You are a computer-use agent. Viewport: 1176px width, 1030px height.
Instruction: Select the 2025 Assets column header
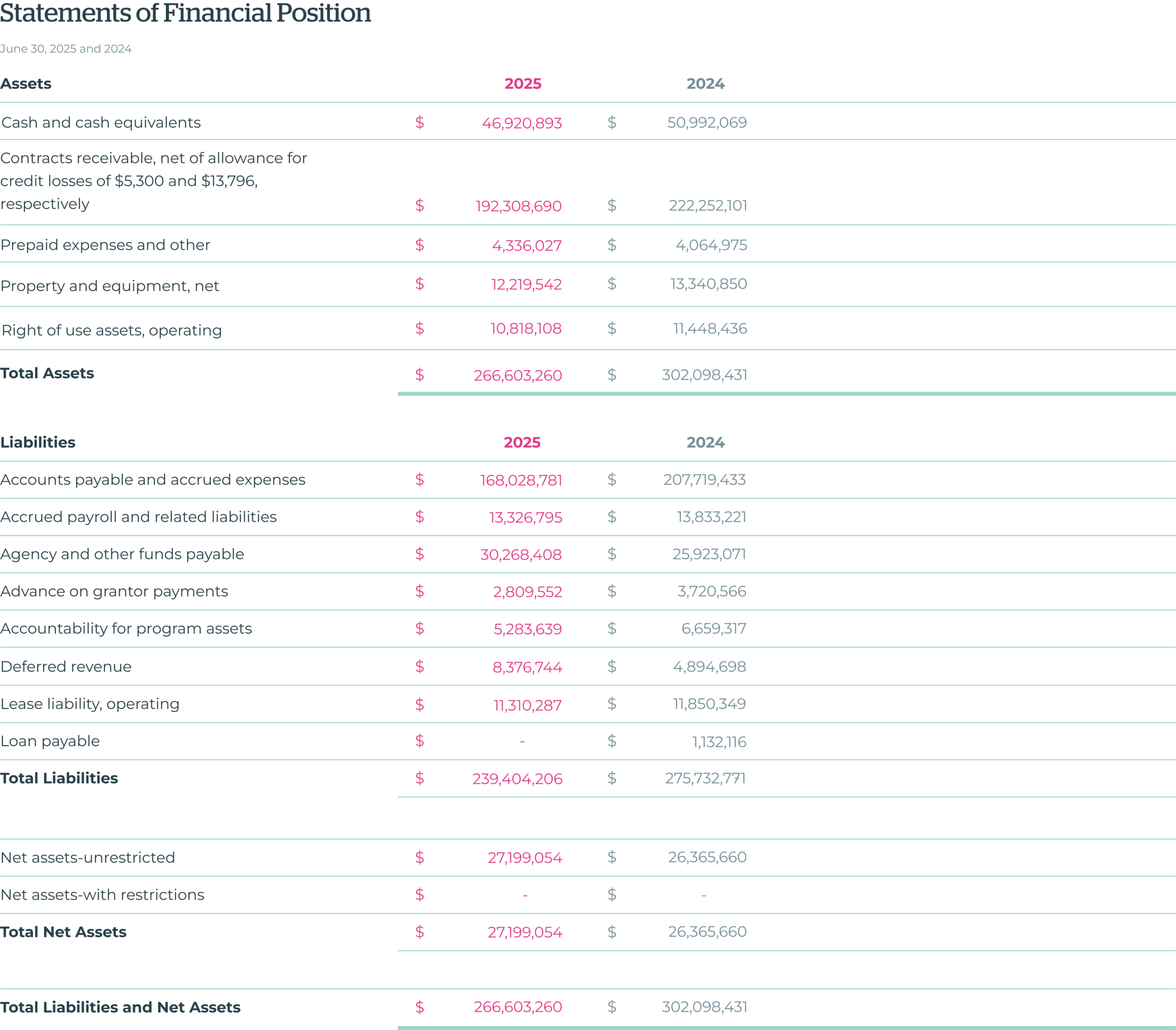(x=522, y=84)
